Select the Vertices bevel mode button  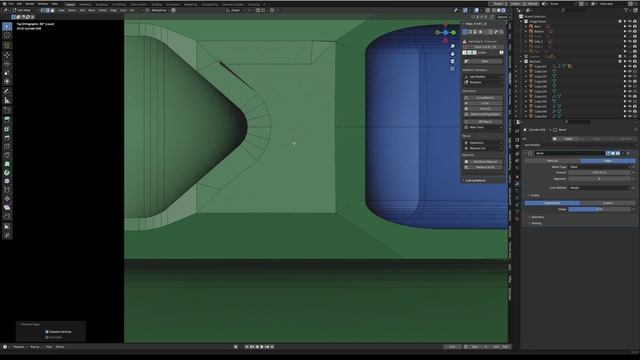coord(552,161)
